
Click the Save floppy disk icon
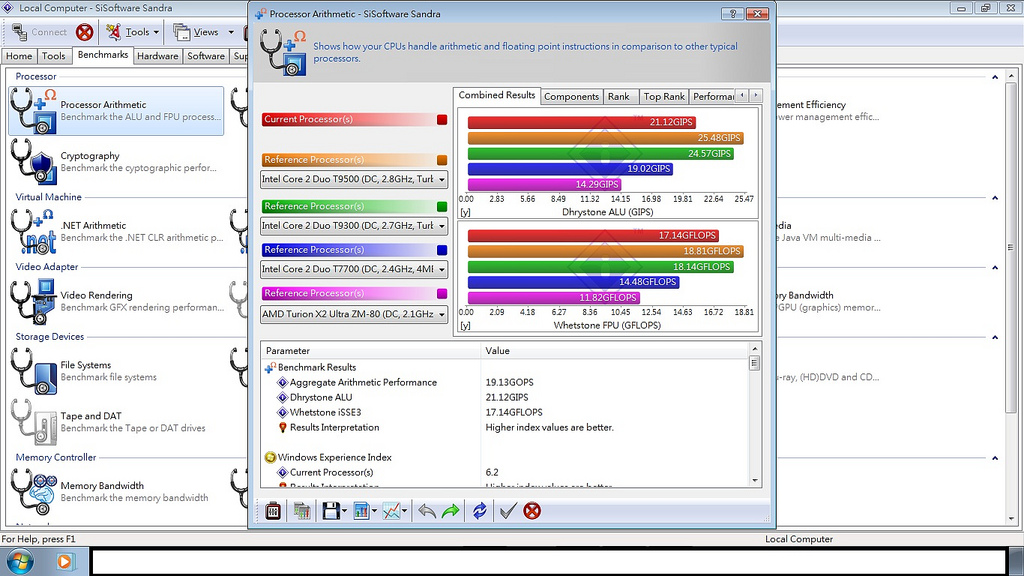pyautogui.click(x=330, y=511)
